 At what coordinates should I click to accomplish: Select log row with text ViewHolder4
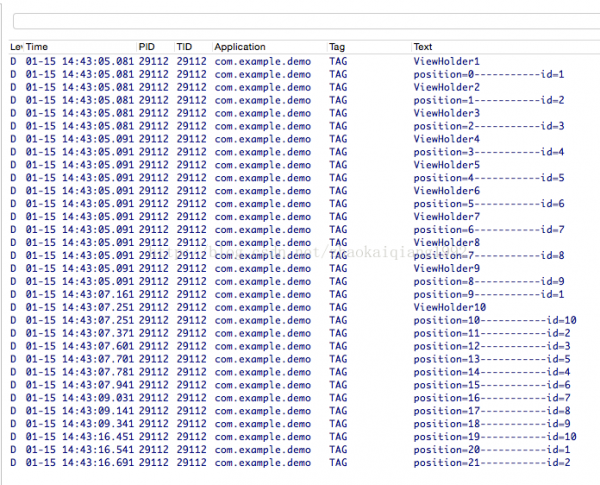(x=304, y=139)
